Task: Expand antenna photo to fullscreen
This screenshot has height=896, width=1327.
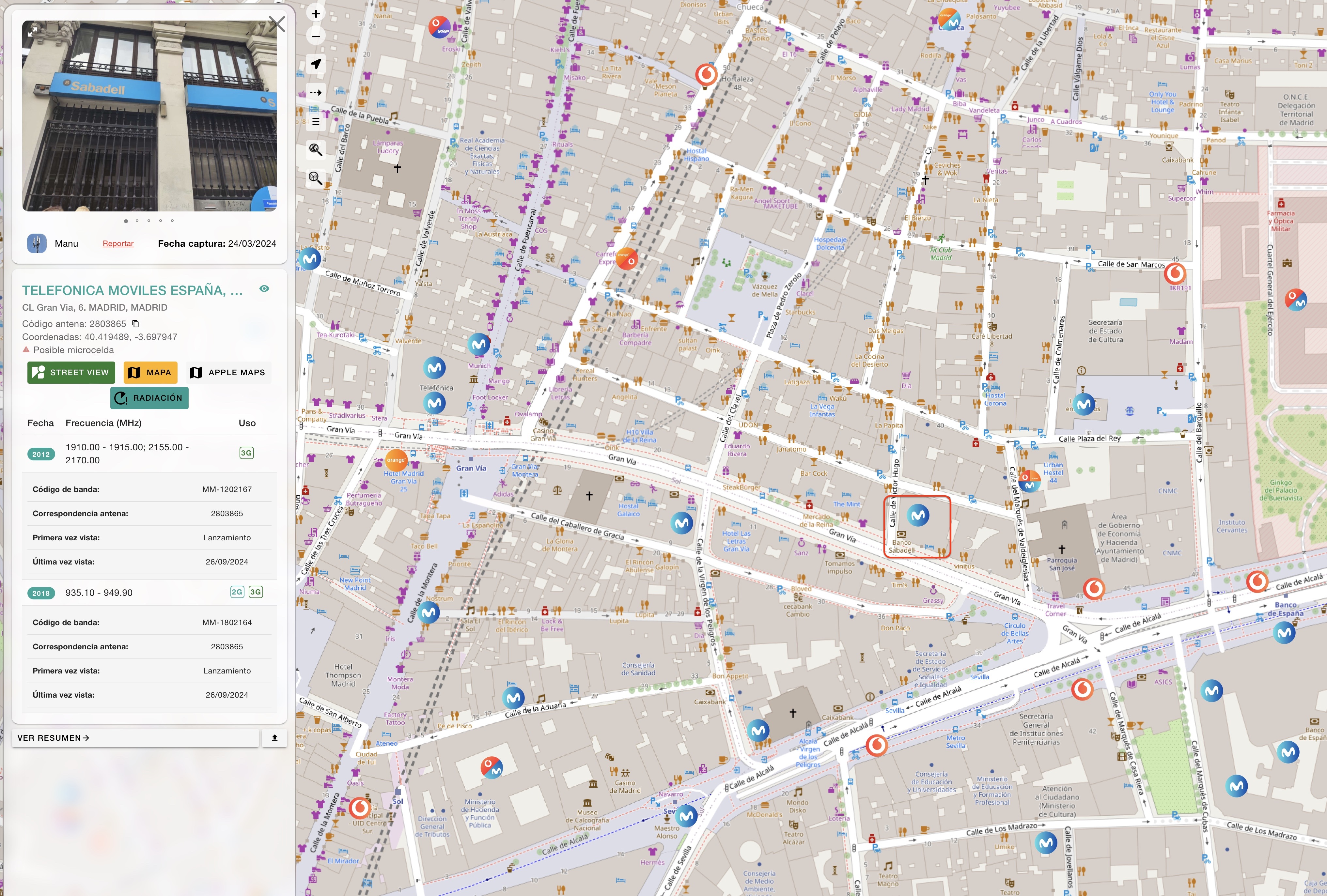Action: [x=33, y=32]
